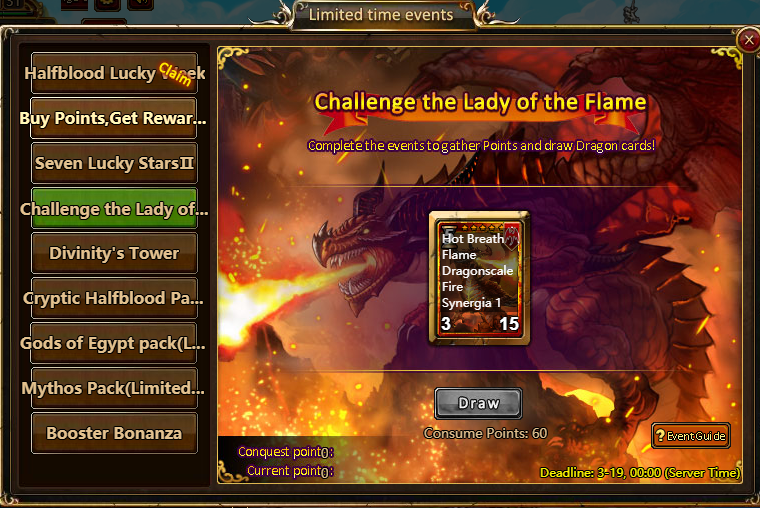This screenshot has width=760, height=508.
Task: Select Mythos Pack (Limited) event
Action: tap(114, 388)
